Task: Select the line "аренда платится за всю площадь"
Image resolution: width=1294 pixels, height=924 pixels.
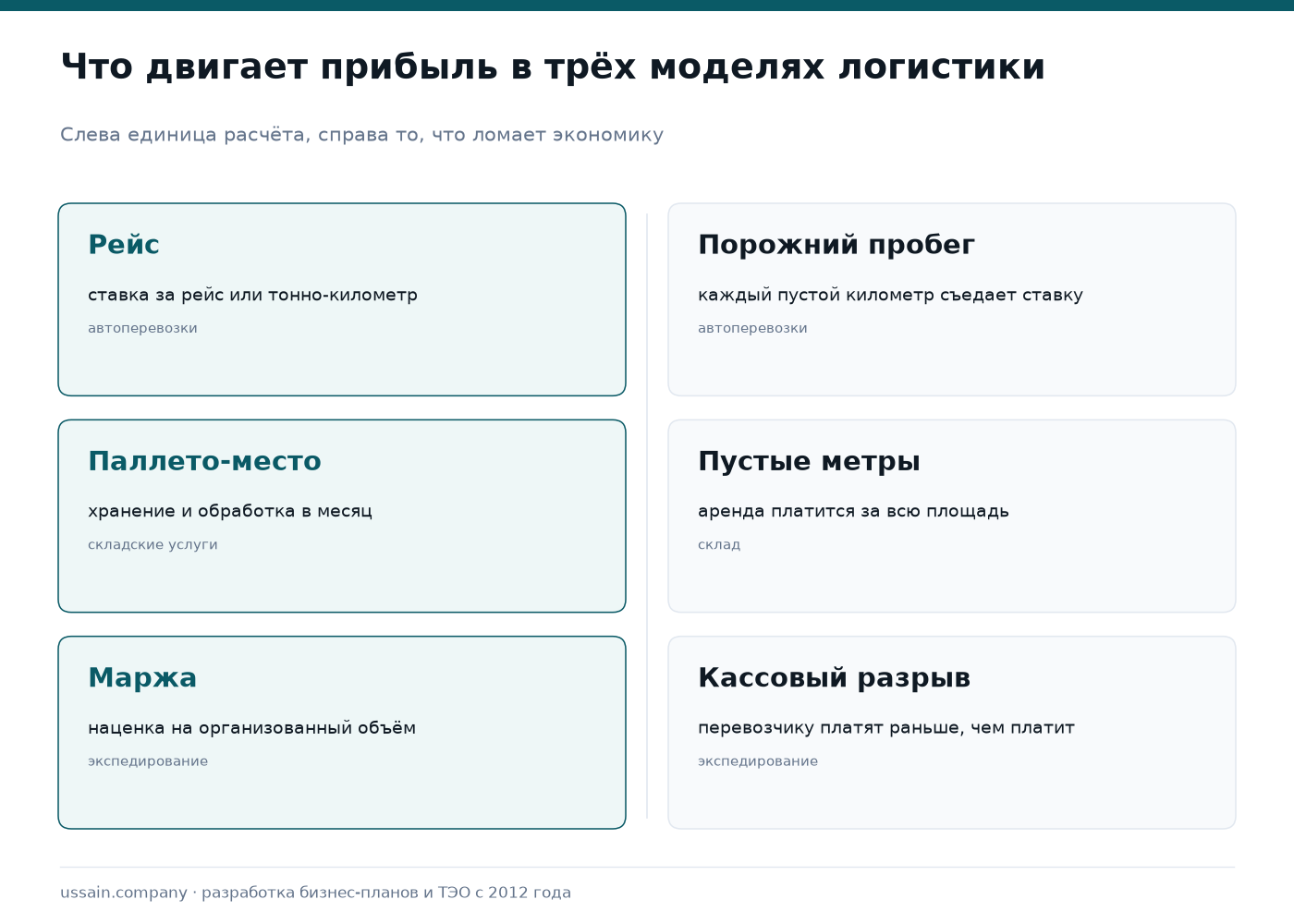Action: [853, 511]
